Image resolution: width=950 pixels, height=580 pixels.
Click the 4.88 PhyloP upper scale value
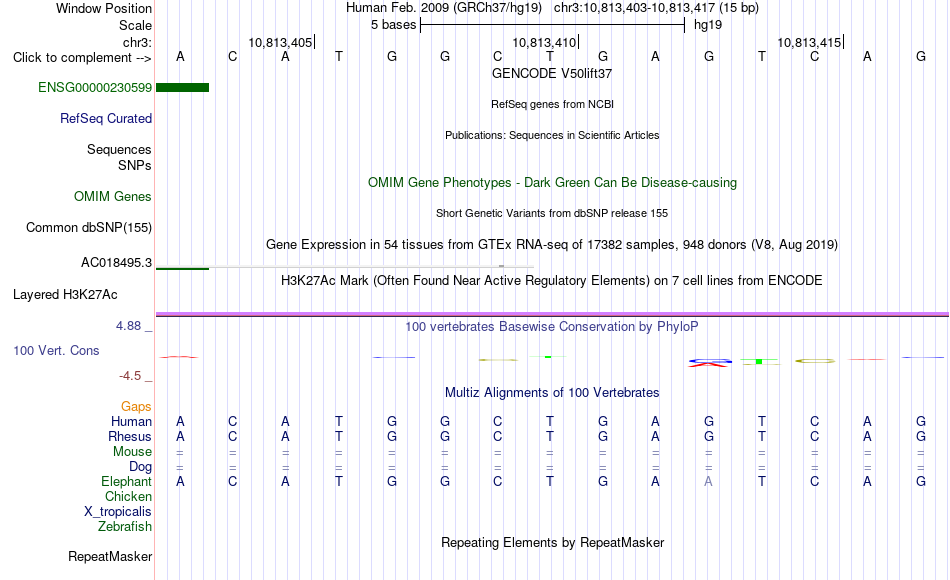pos(128,326)
